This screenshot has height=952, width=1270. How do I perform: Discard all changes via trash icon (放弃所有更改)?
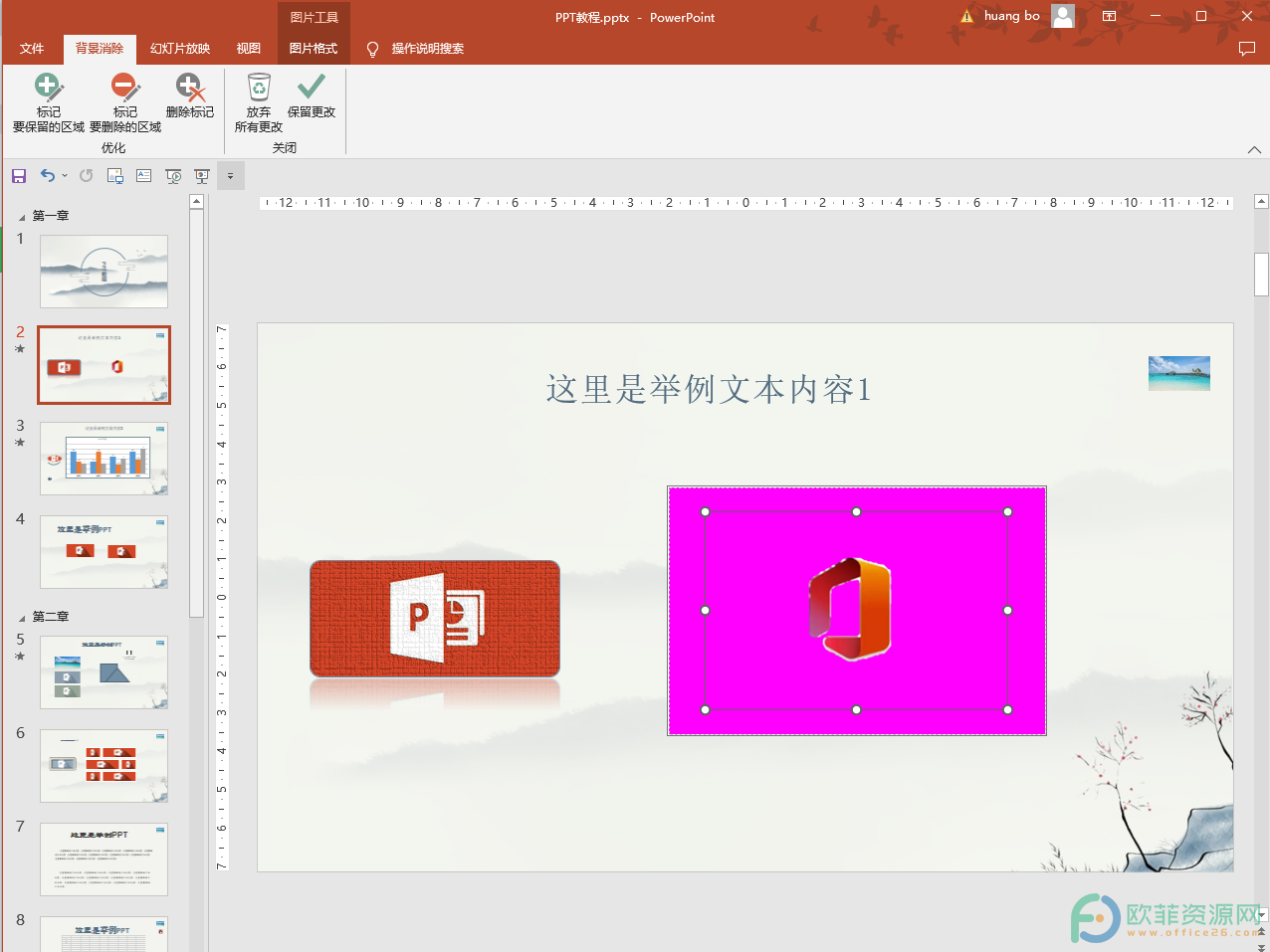[x=259, y=88]
